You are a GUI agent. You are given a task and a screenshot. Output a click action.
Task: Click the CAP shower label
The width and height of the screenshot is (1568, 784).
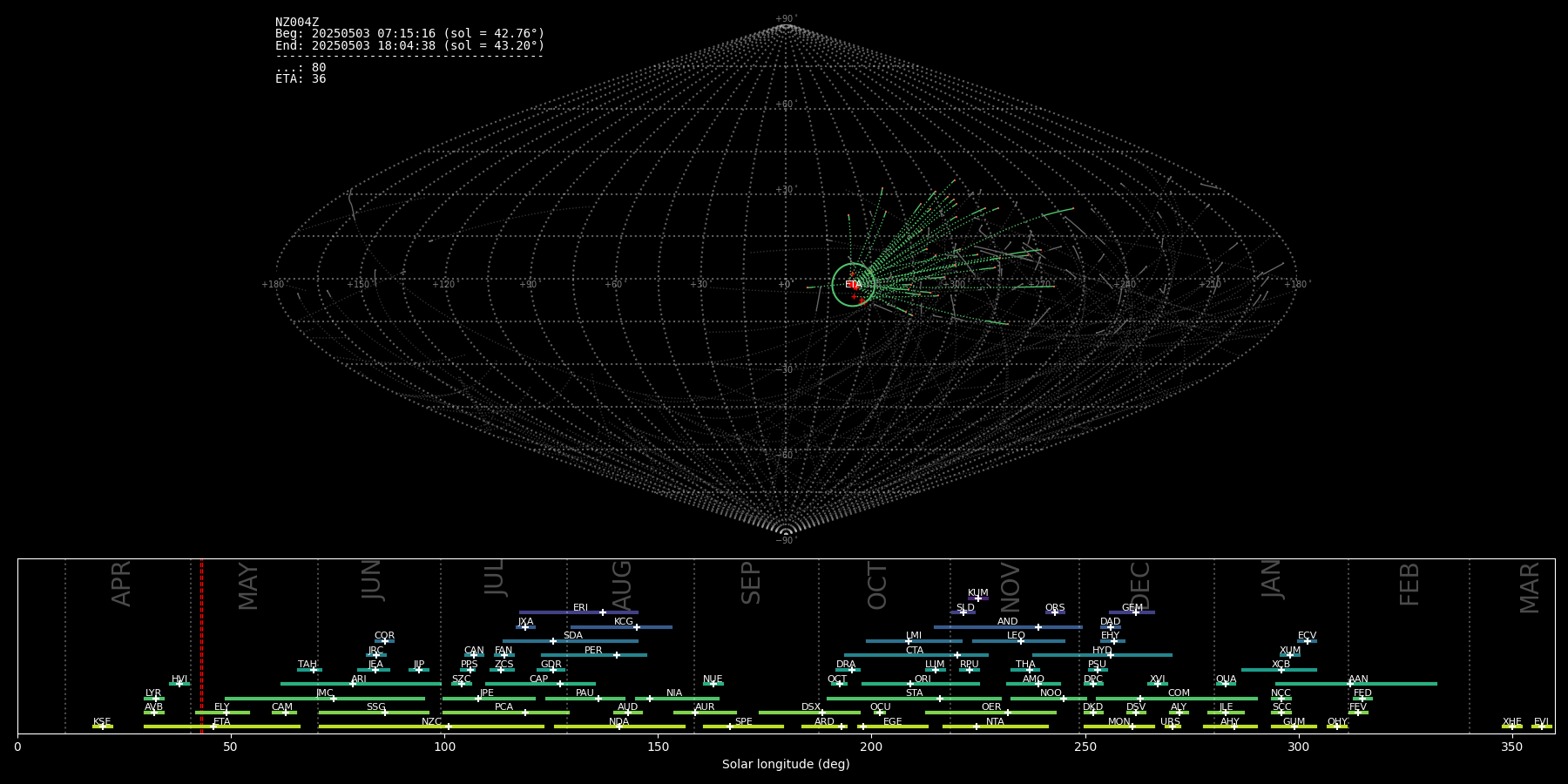[x=538, y=679]
